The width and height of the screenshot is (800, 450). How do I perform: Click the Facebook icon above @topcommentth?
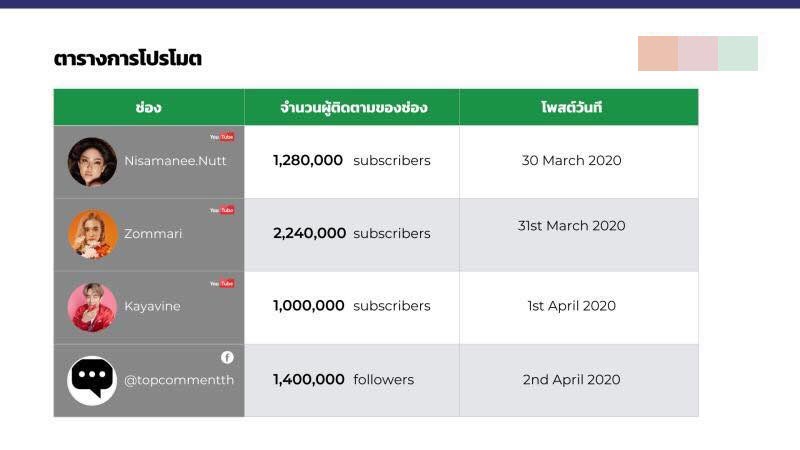tap(227, 357)
